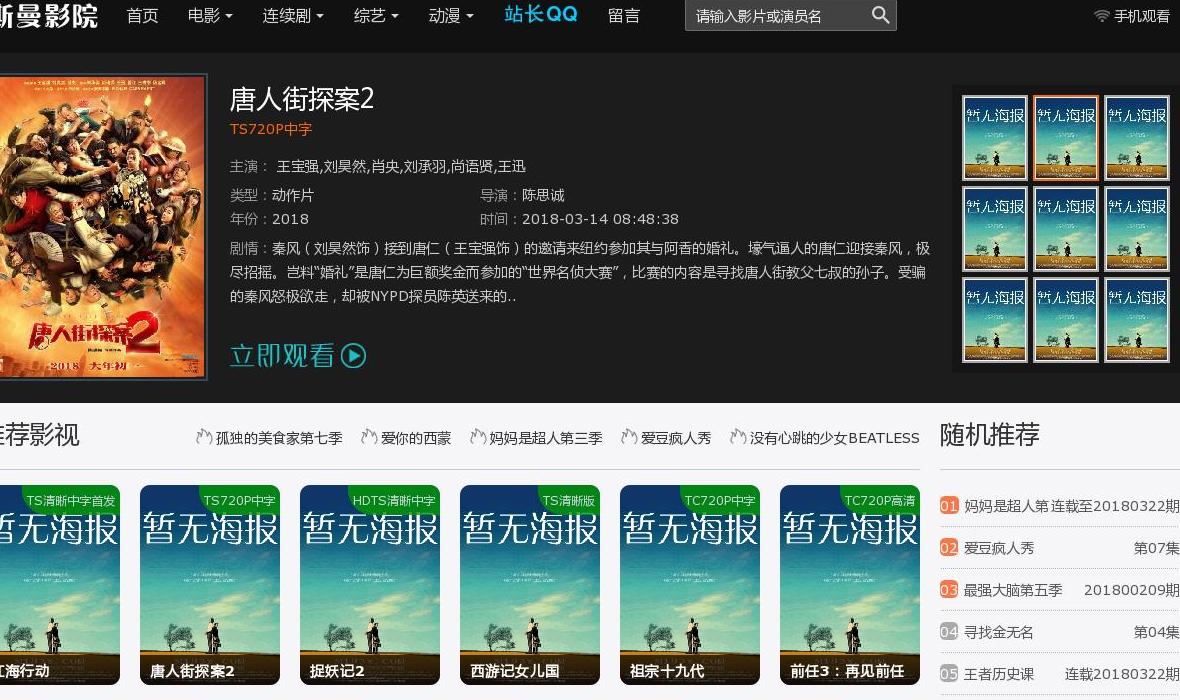This screenshot has width=1180, height=700.
Task: Expand the 动漫 dropdown menu
Action: (452, 16)
